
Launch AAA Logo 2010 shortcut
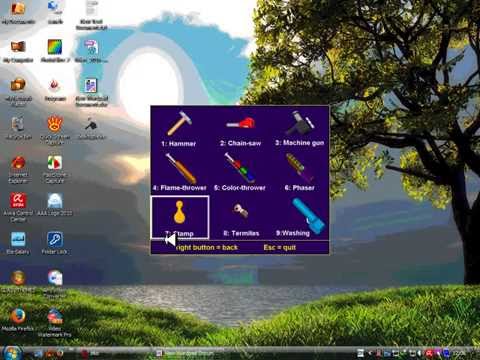click(55, 204)
